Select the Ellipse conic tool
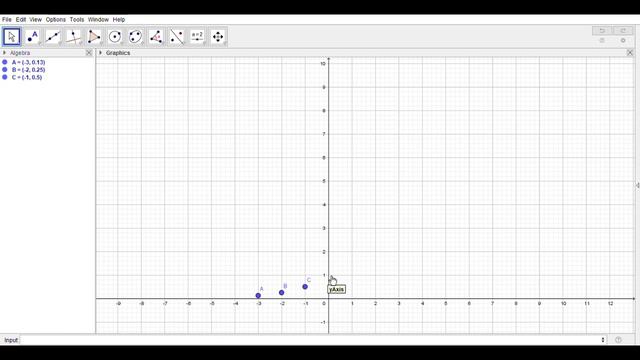 tap(136, 37)
